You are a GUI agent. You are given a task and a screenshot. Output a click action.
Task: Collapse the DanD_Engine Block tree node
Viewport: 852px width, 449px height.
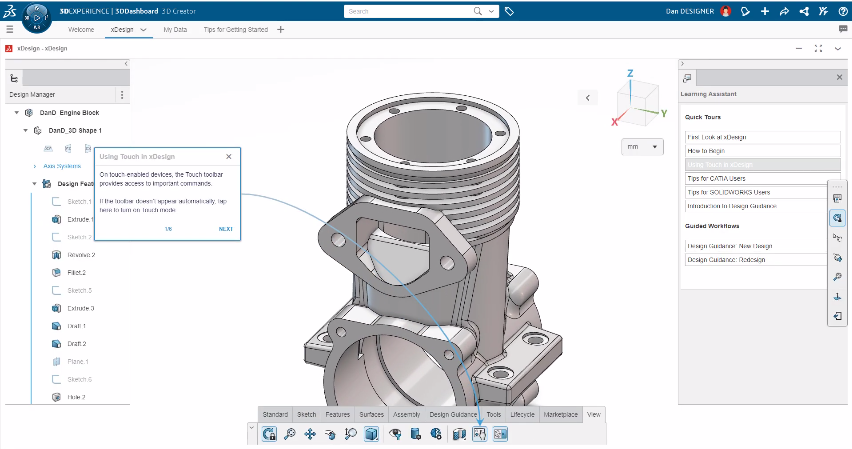pyautogui.click(x=17, y=113)
